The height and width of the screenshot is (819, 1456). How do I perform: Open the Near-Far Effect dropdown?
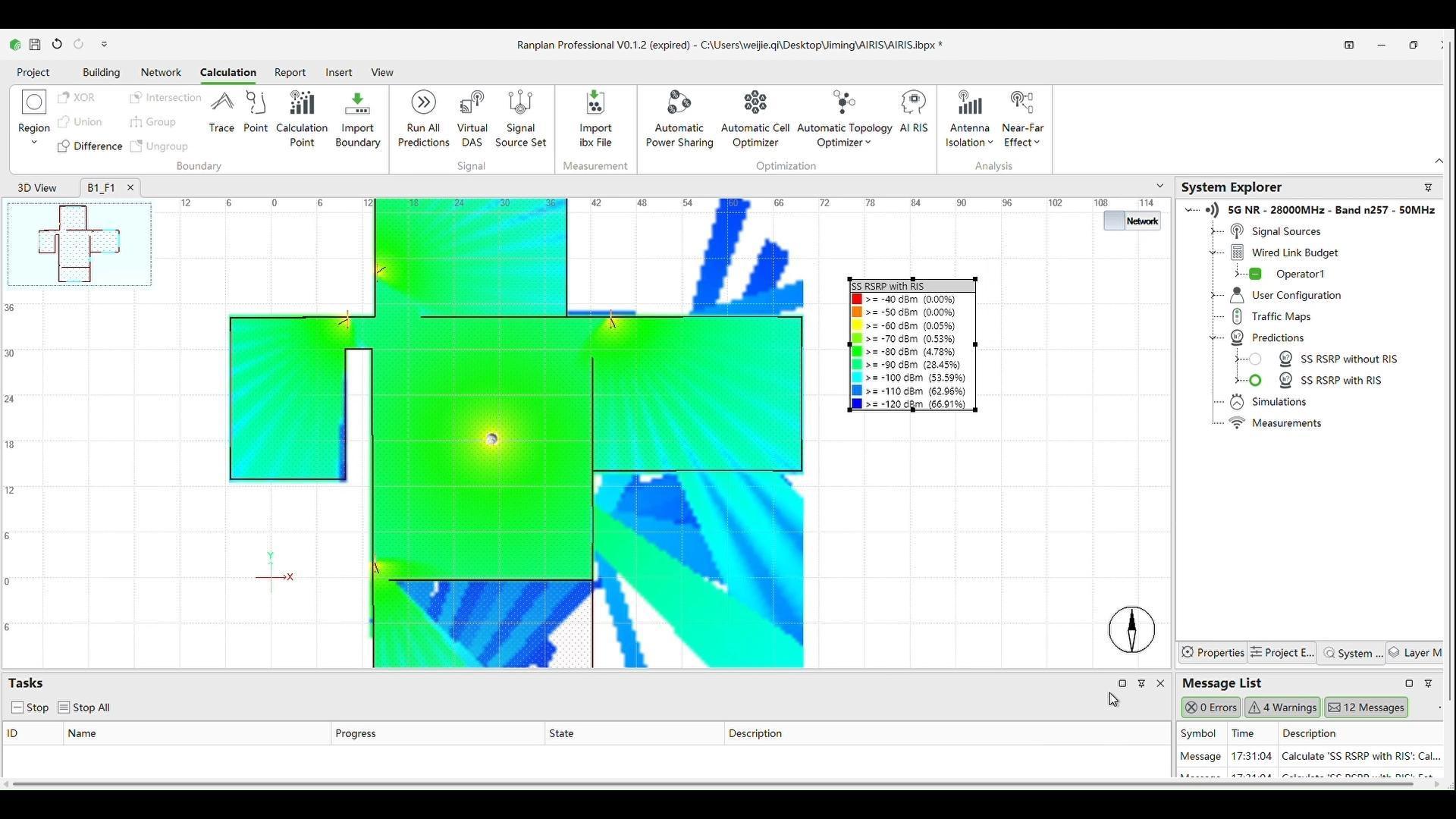[x=1037, y=143]
